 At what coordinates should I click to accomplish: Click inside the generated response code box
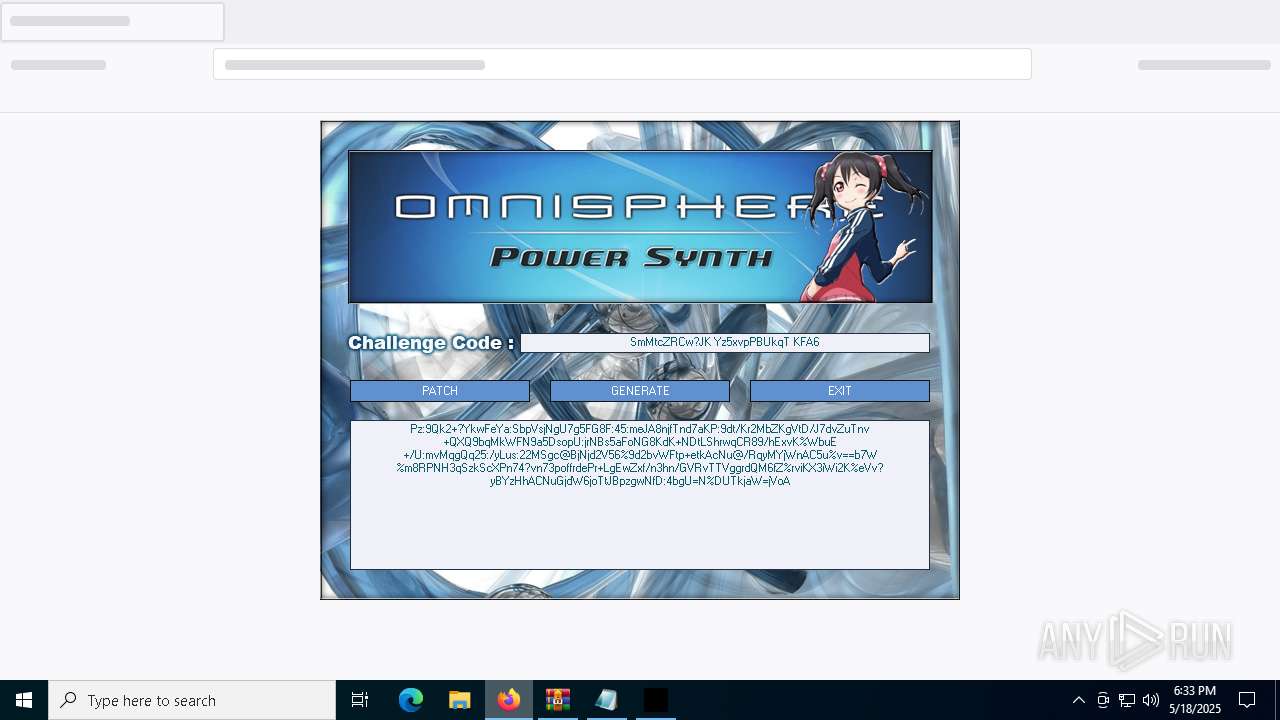pos(640,495)
